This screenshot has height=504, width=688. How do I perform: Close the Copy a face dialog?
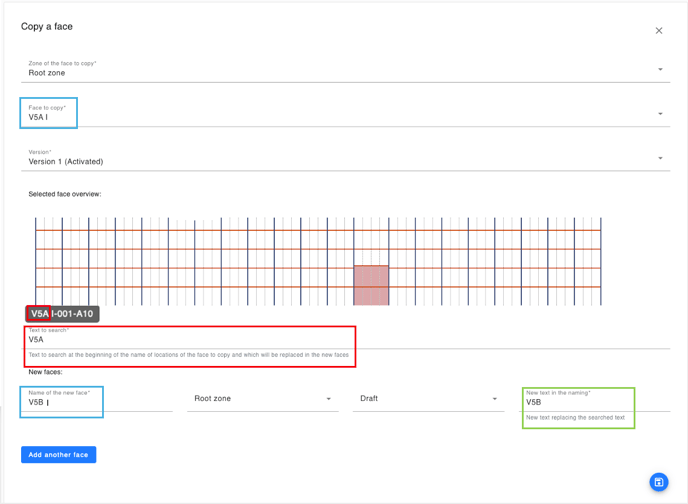(x=659, y=31)
